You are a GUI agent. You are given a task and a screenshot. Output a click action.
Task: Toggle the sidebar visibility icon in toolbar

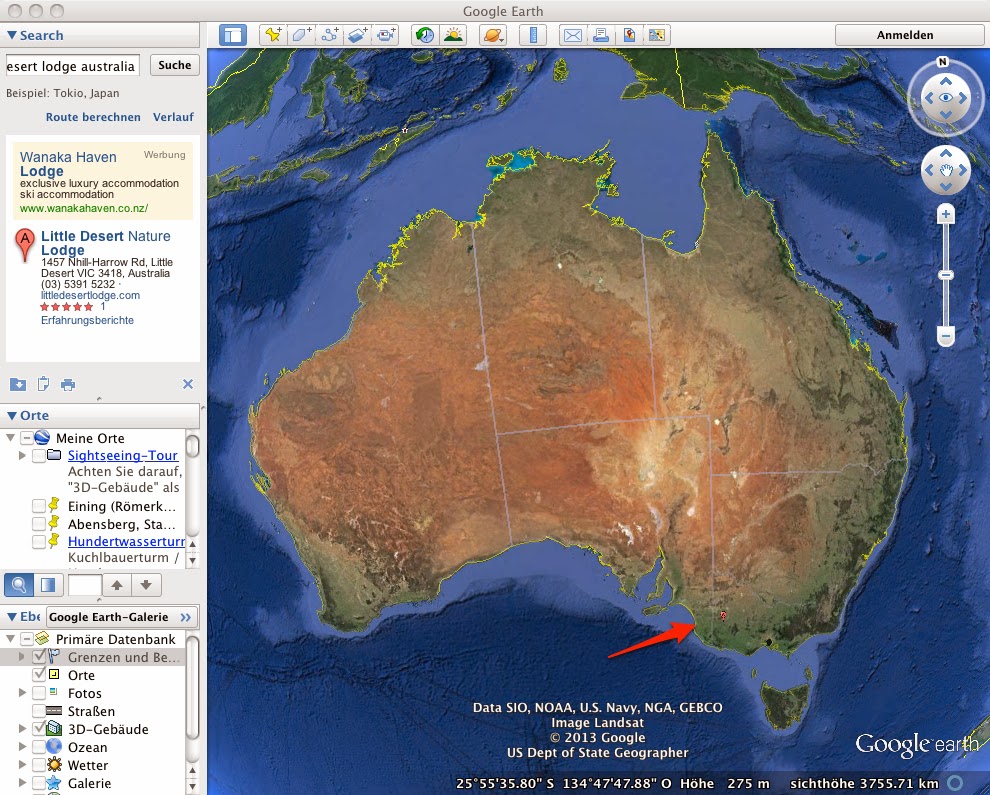click(233, 35)
